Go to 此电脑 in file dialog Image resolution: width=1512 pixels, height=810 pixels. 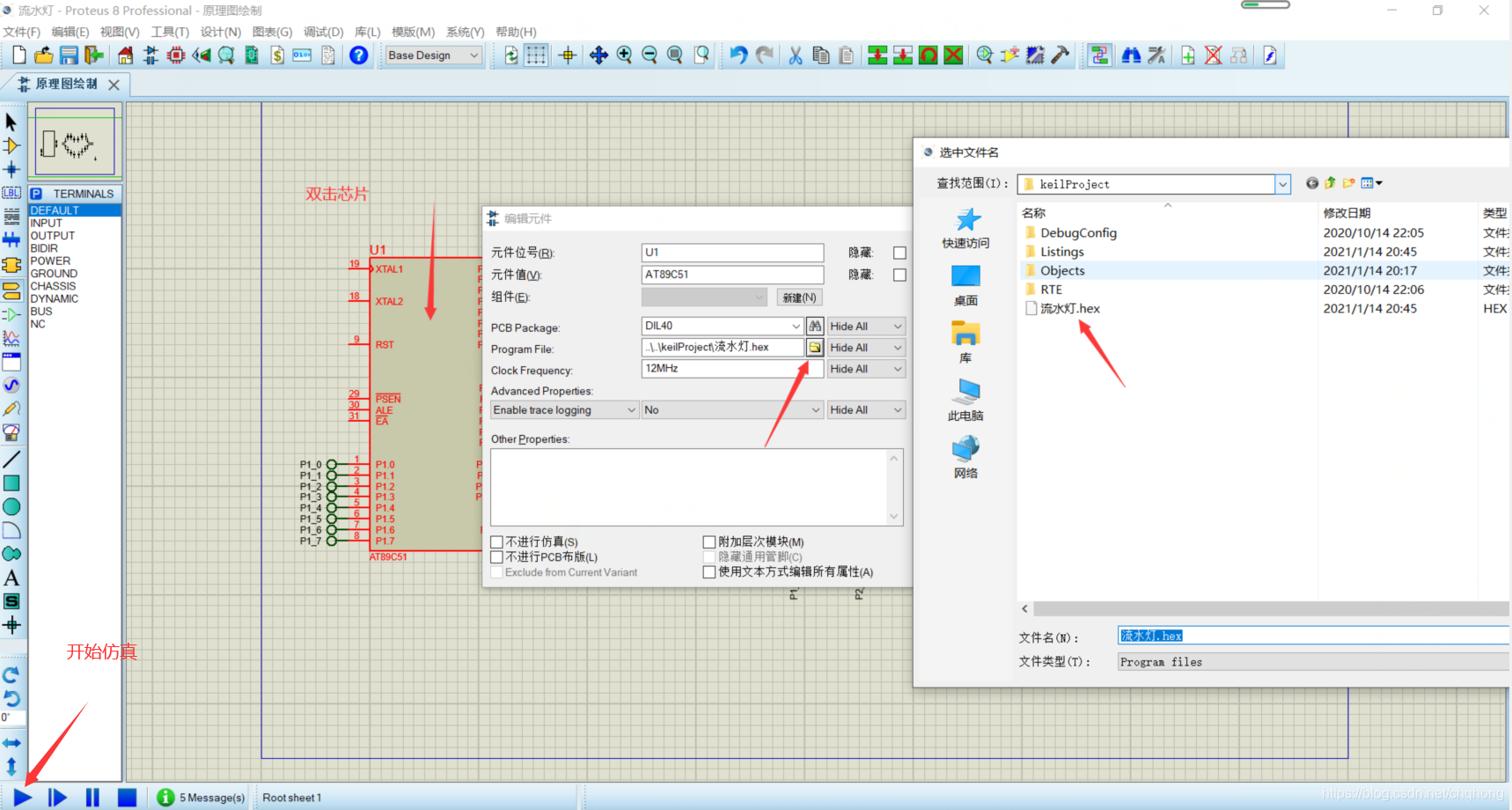965,401
